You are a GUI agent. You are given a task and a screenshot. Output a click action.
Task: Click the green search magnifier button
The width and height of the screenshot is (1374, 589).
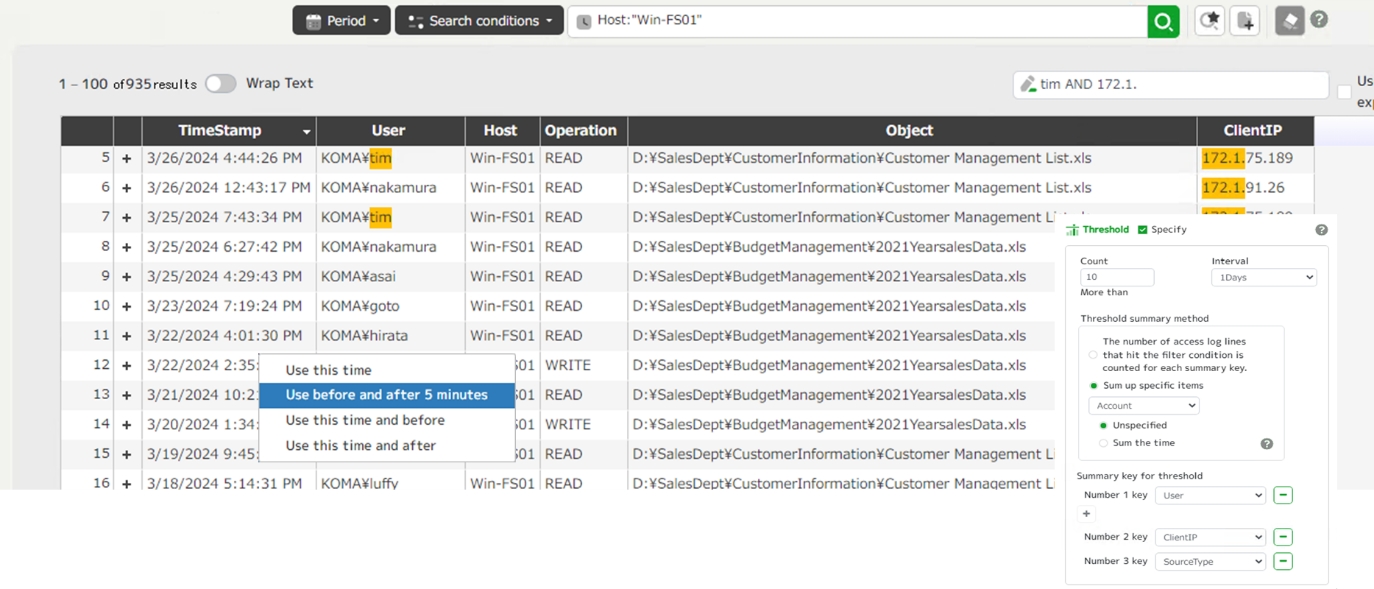tap(1163, 21)
